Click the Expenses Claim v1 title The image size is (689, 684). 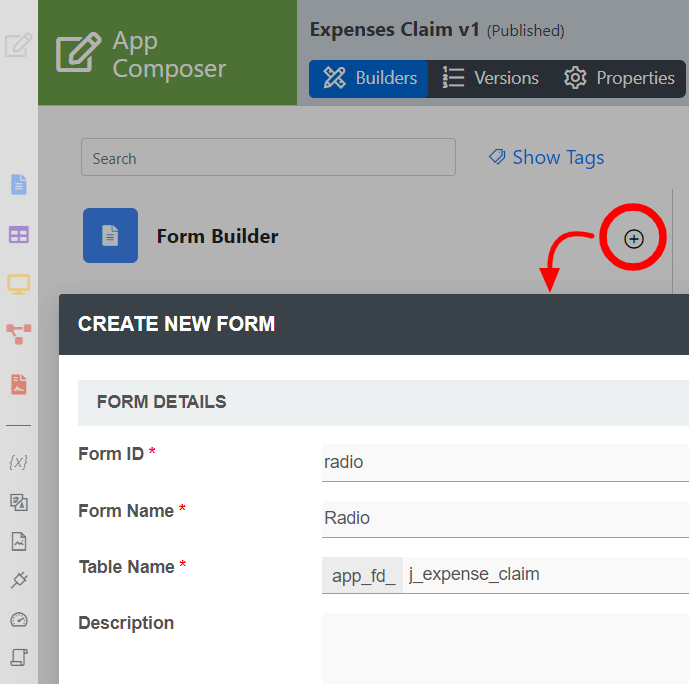tap(395, 30)
